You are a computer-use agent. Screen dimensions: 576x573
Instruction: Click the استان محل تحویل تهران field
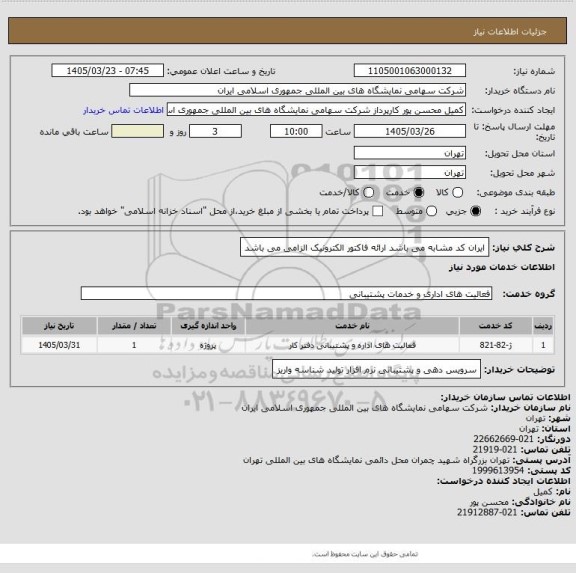tap(410, 153)
